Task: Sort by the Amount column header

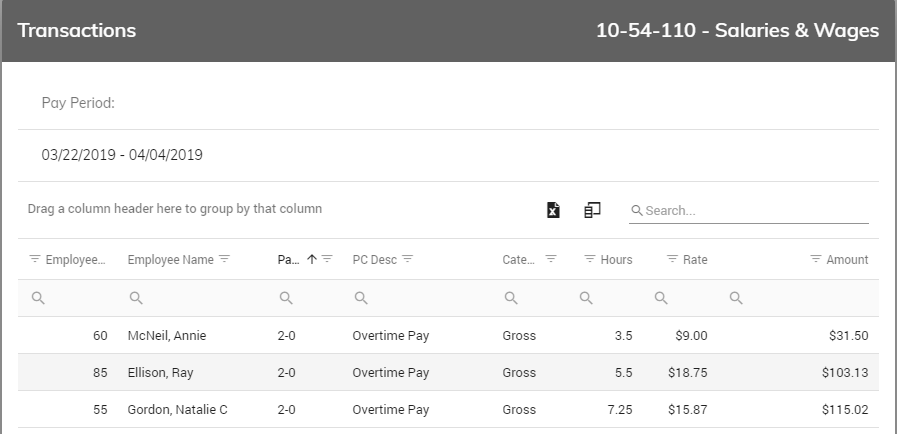Action: [x=847, y=260]
